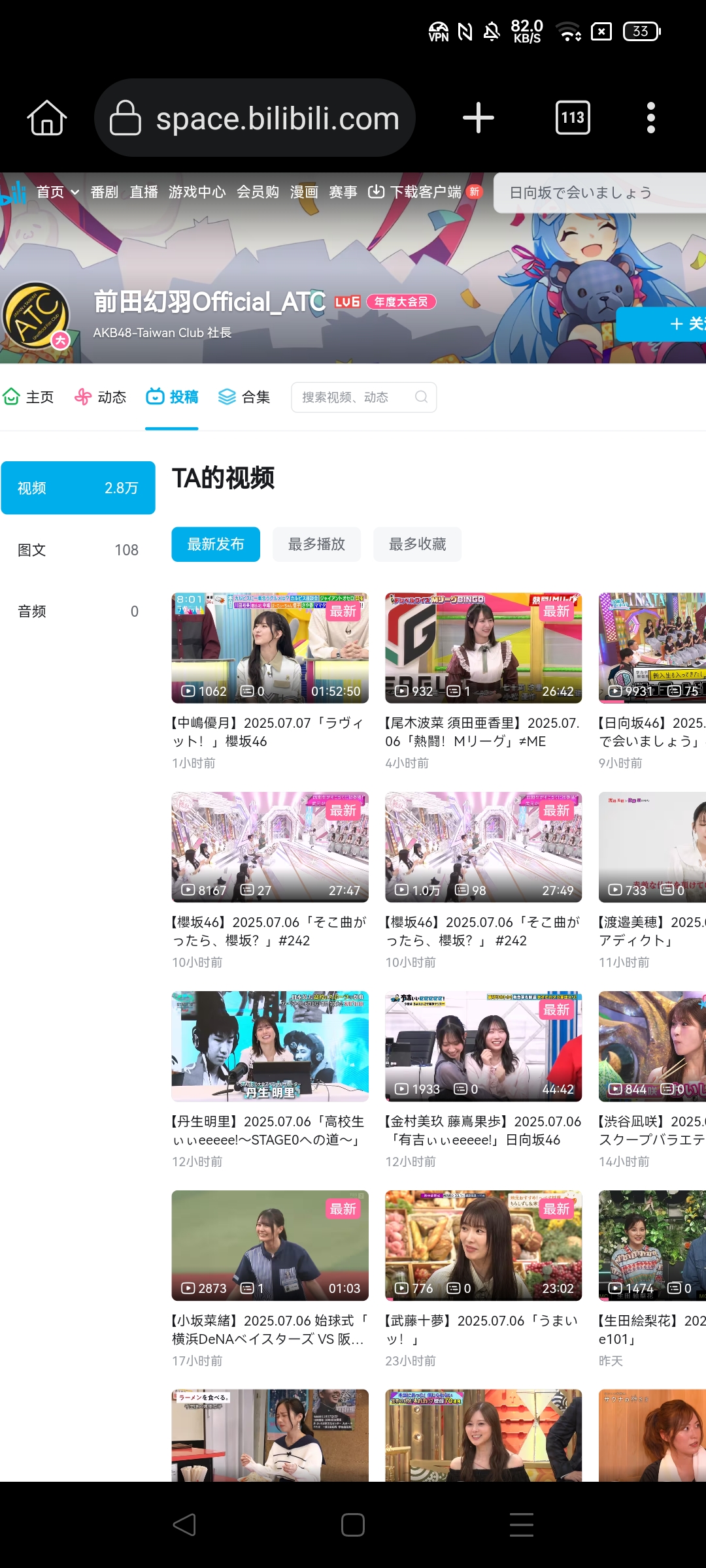Tap the VPN status bar icon
This screenshot has width=706, height=1568.
439,31
